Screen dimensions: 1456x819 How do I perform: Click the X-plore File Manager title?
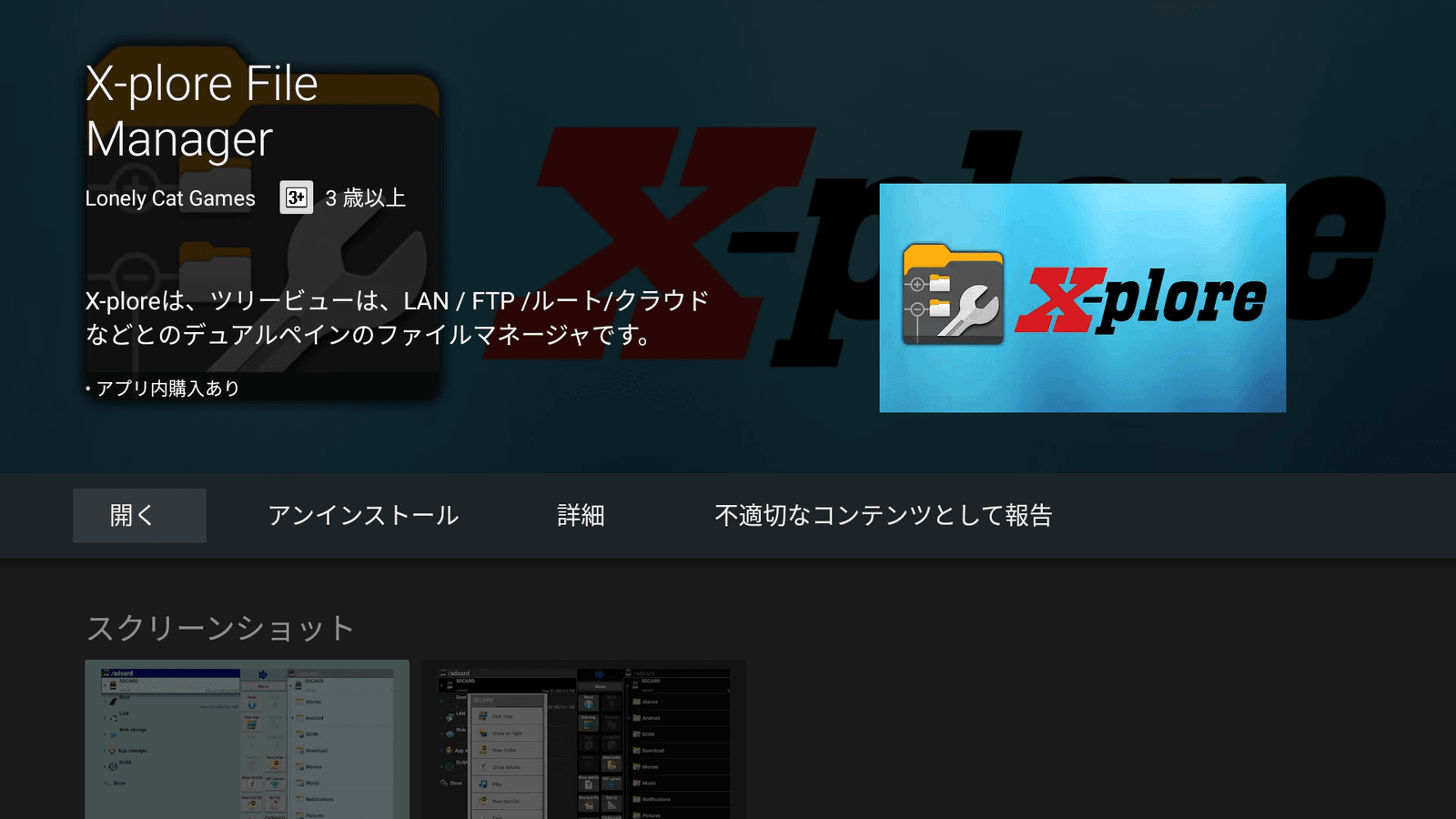201,111
